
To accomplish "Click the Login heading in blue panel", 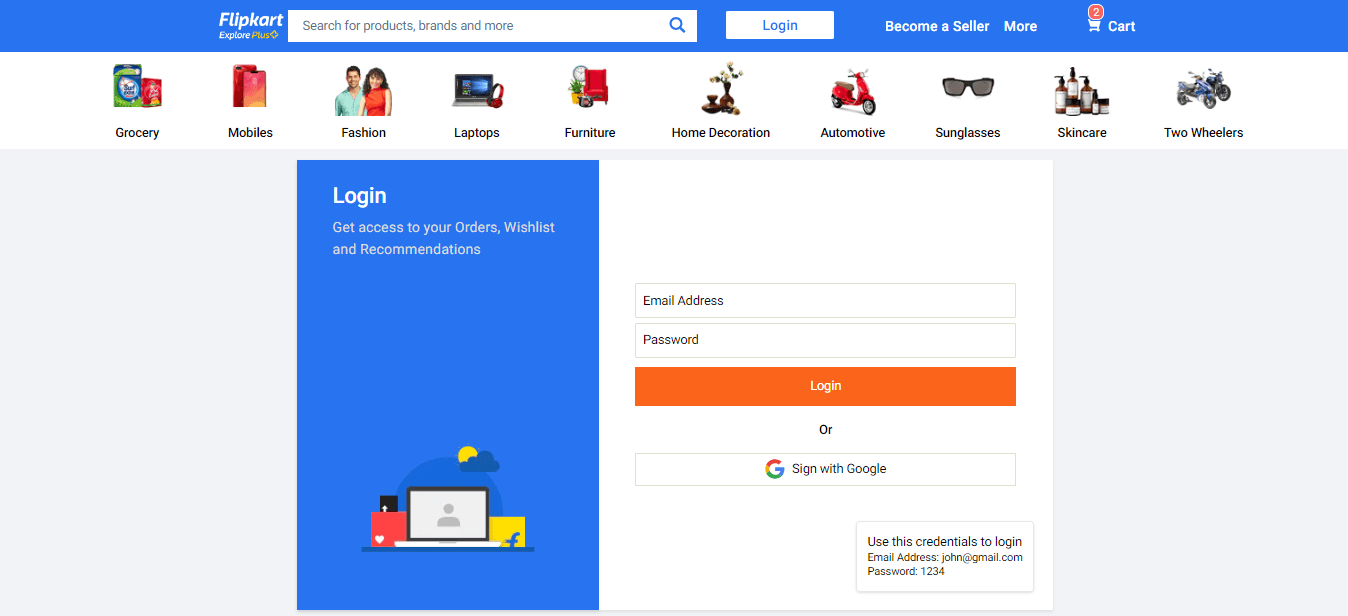I will (x=359, y=196).
